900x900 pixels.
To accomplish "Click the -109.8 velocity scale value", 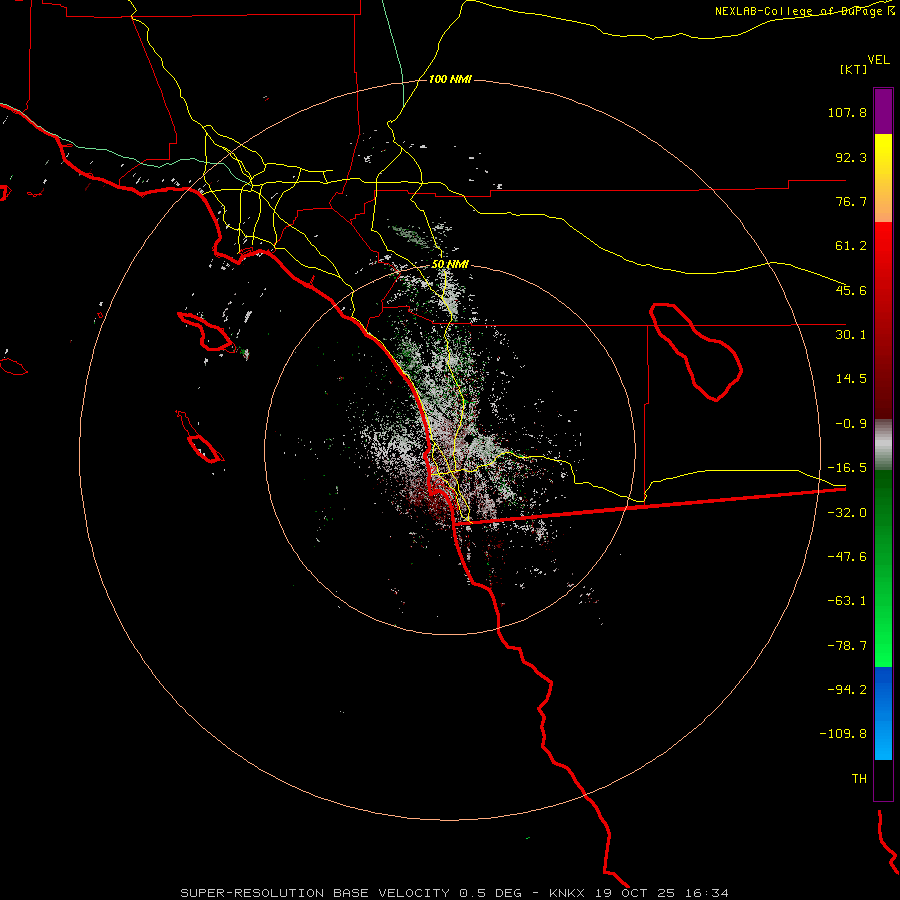I will click(x=843, y=734).
